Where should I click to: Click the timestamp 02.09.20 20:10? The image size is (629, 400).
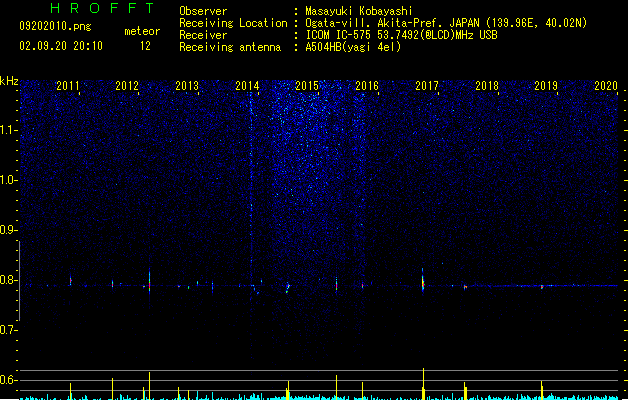tap(61, 46)
